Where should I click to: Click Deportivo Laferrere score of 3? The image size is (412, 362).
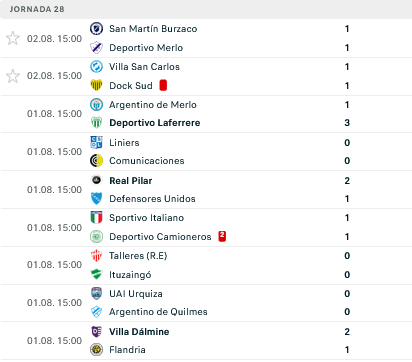pyautogui.click(x=347, y=123)
